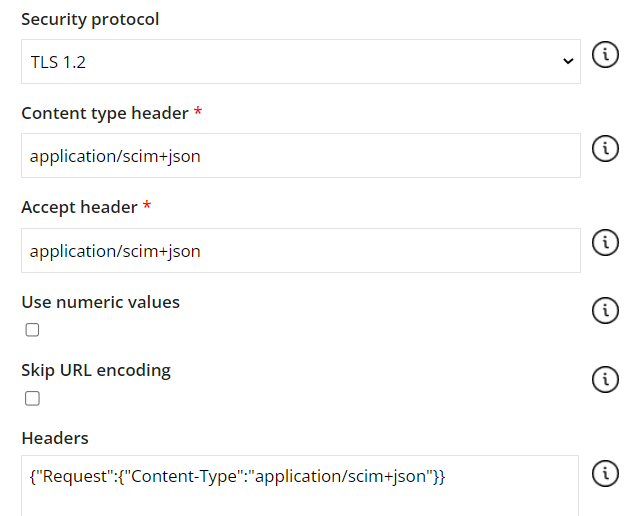Image resolution: width=639 pixels, height=516 pixels.
Task: Click into the Accept header input field
Action: click(x=300, y=250)
